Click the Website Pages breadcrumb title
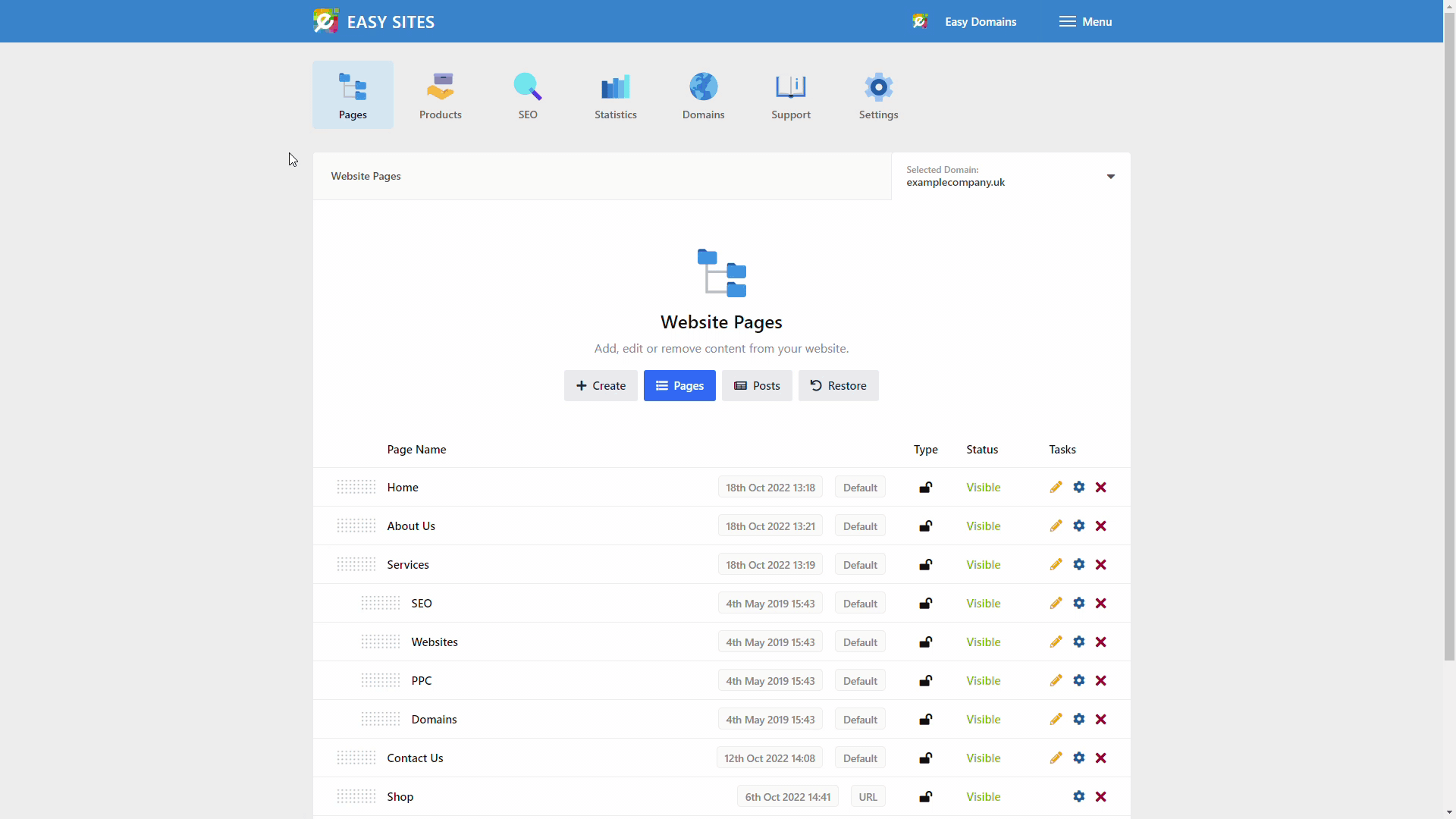Screen dimensions: 1456x819 point(366,176)
